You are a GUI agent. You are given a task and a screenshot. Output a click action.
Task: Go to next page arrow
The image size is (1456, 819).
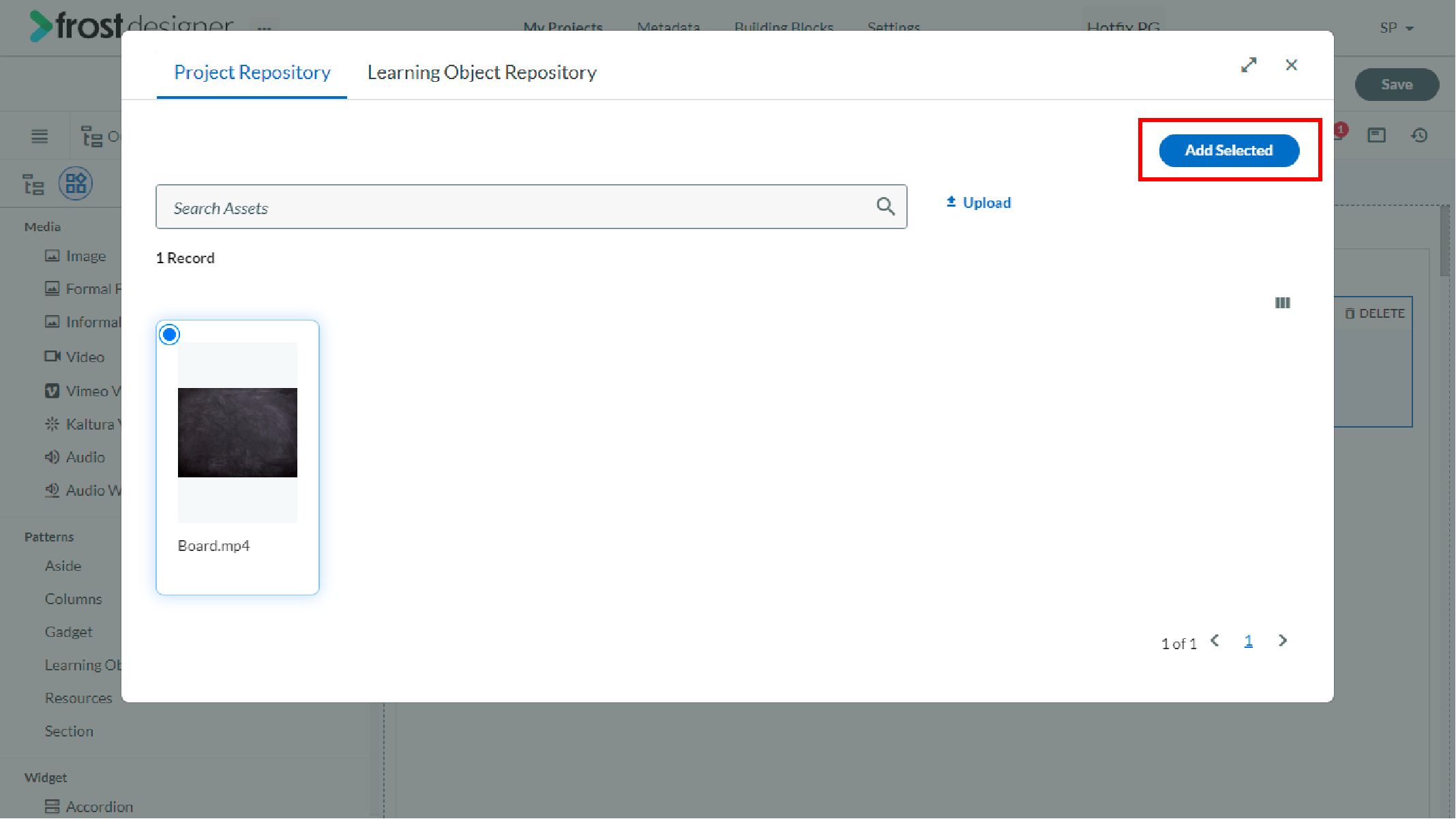coord(1282,640)
